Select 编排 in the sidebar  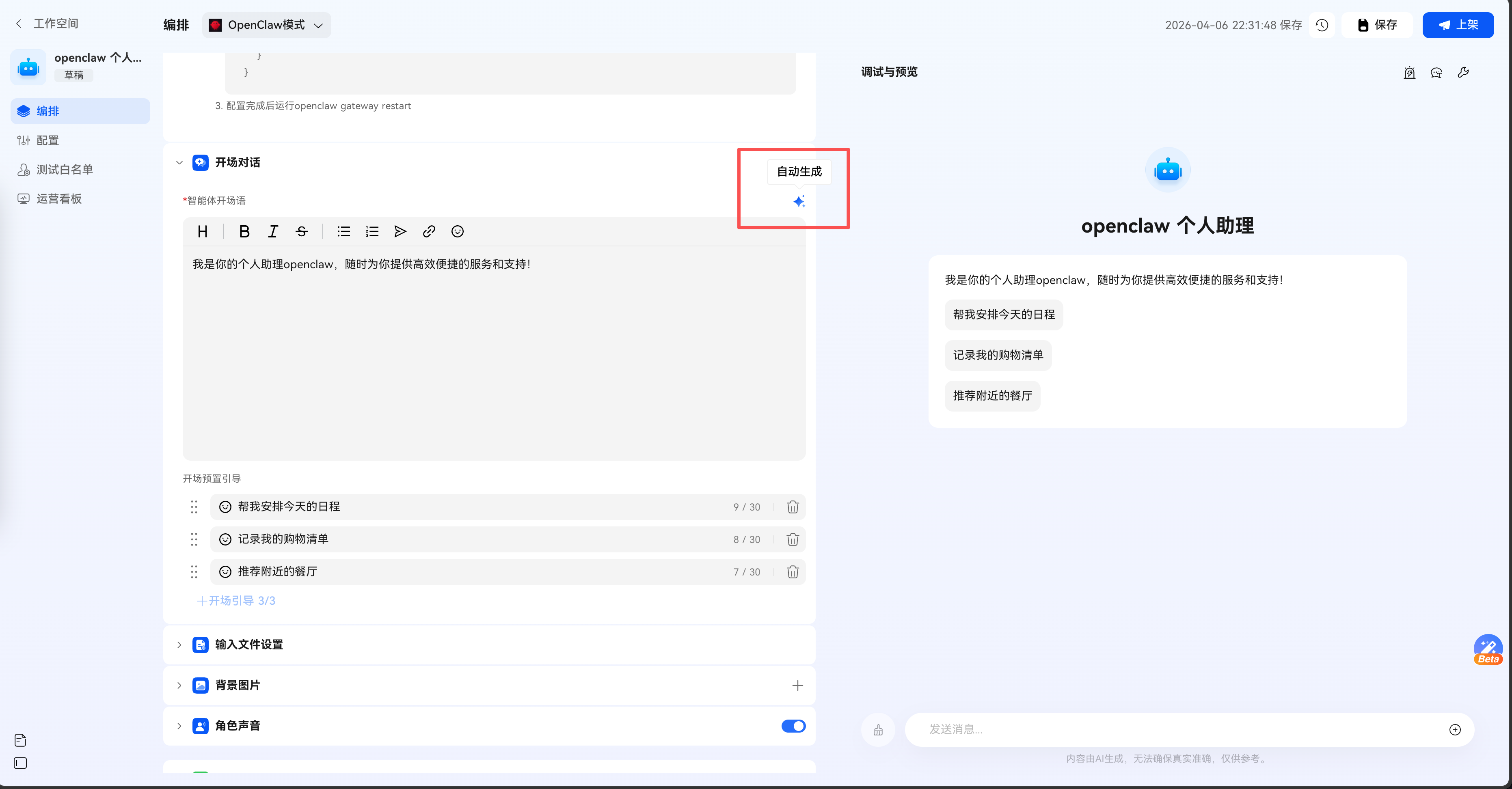point(80,111)
